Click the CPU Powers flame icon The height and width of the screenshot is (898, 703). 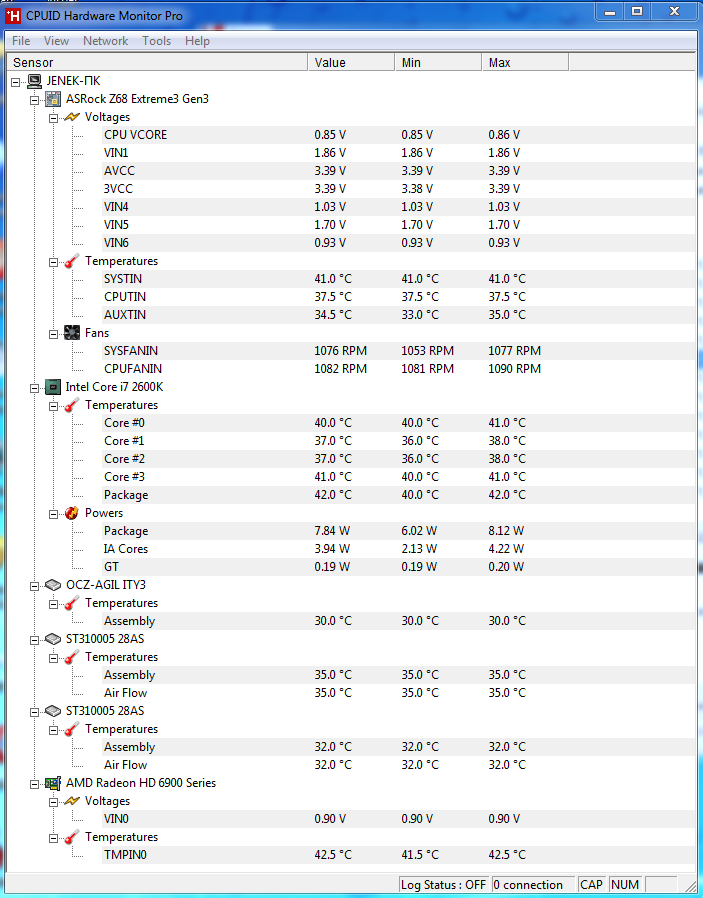(72, 513)
